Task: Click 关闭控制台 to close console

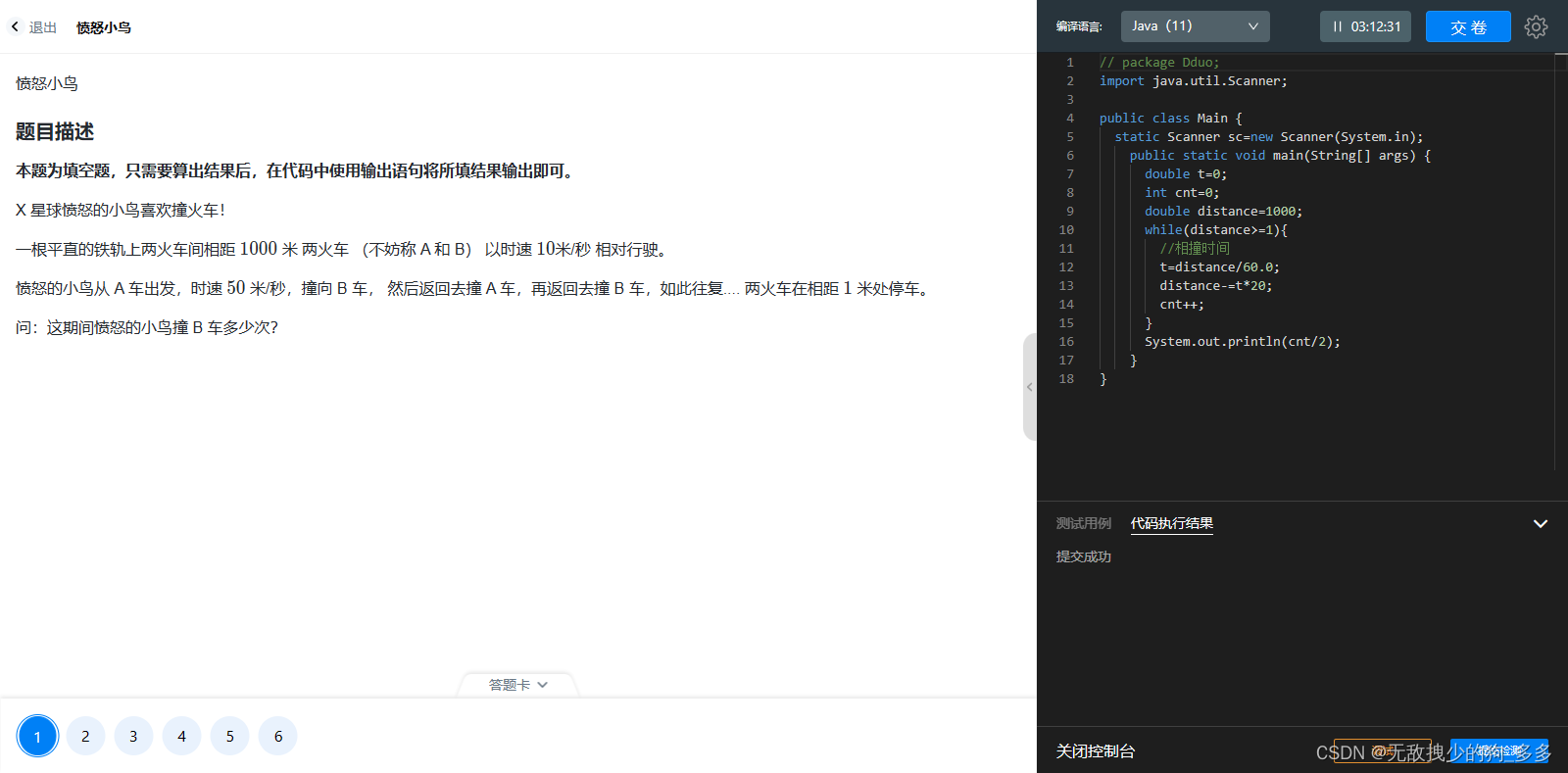Action: [1096, 751]
